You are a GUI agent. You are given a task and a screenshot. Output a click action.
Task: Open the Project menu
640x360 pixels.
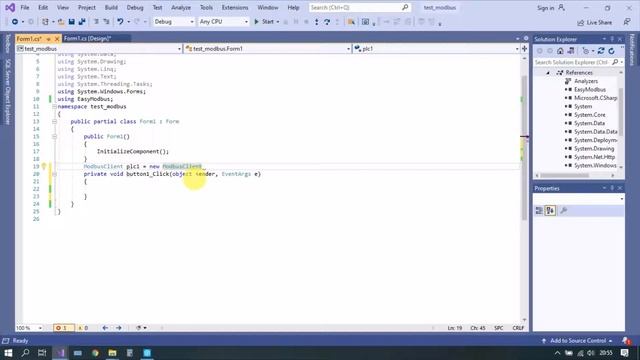pos(87,8)
